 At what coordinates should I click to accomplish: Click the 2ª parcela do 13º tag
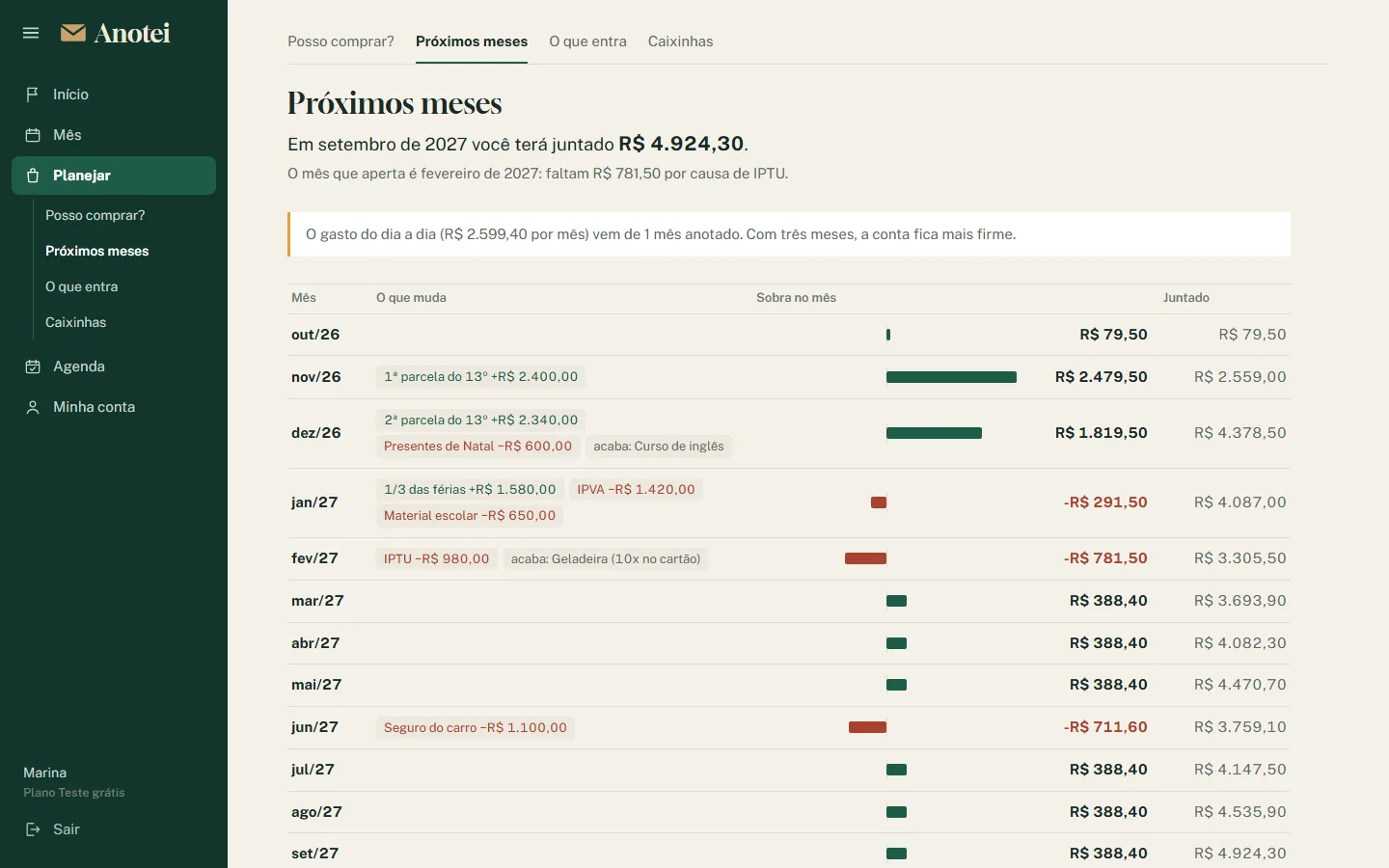click(480, 420)
